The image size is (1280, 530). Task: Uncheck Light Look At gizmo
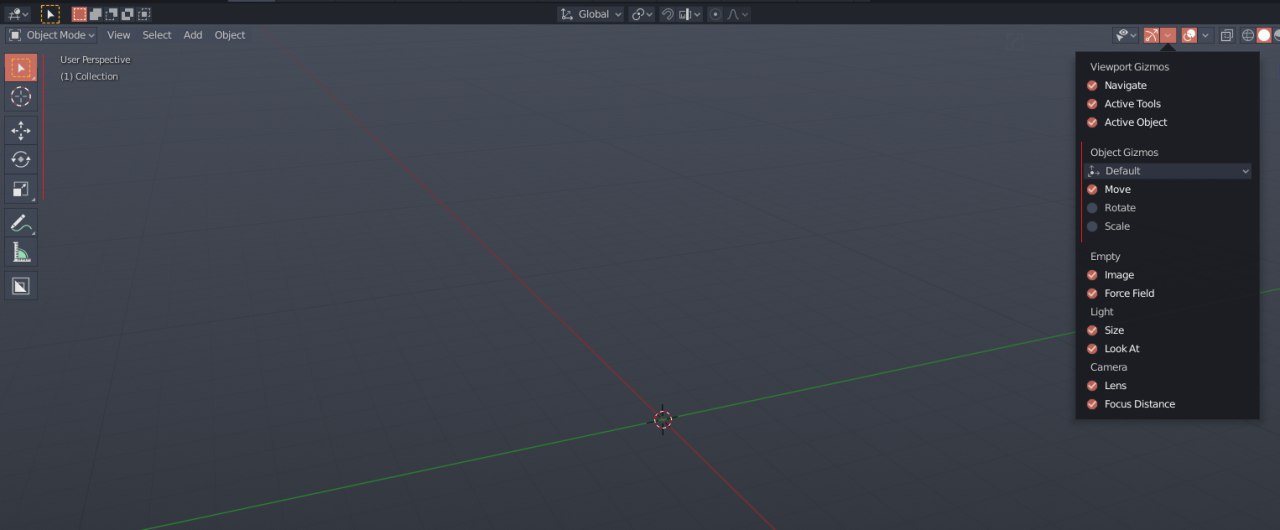[x=1092, y=349]
